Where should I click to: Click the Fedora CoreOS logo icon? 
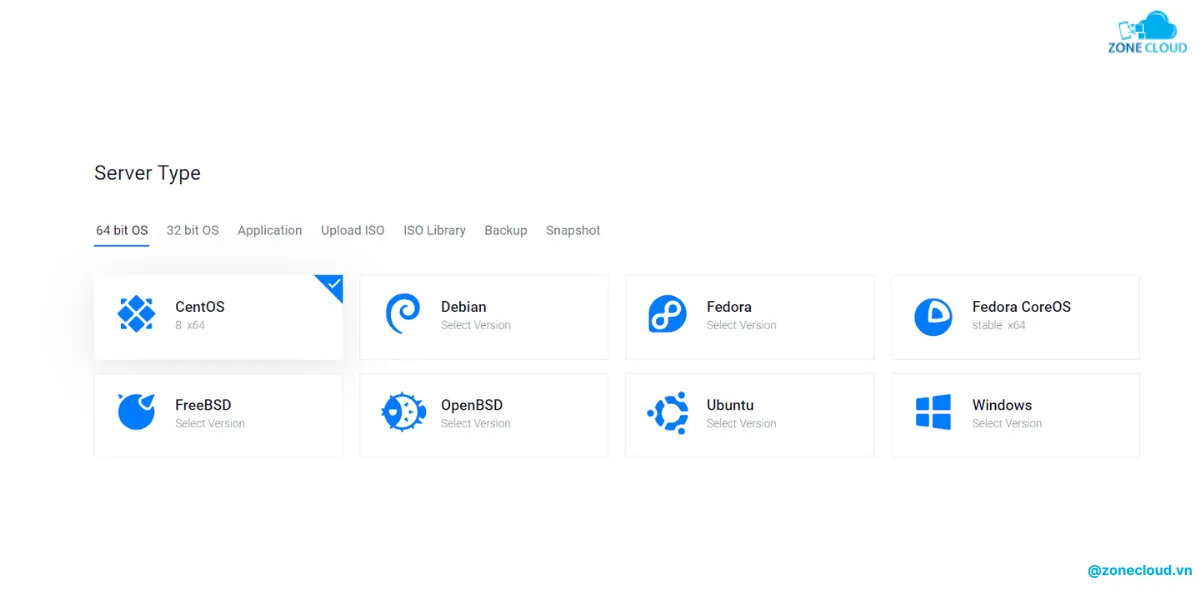point(933,316)
